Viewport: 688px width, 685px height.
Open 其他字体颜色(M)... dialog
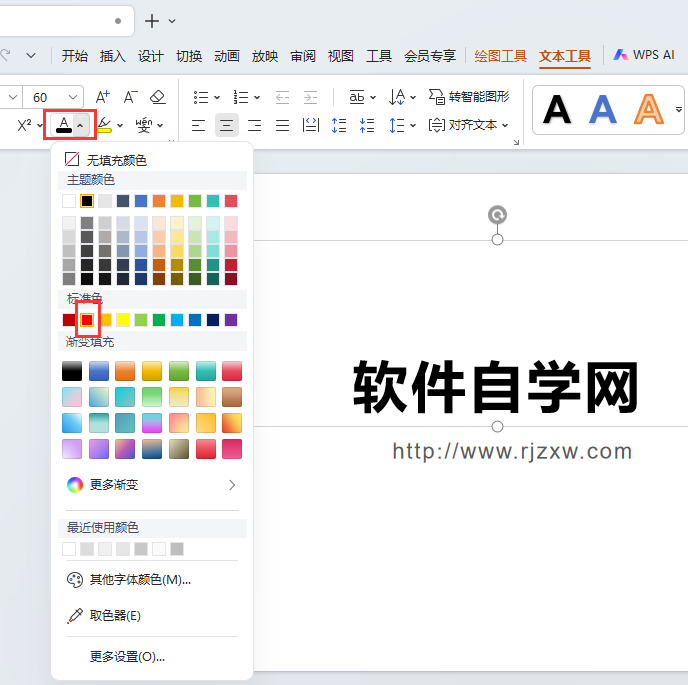129,580
